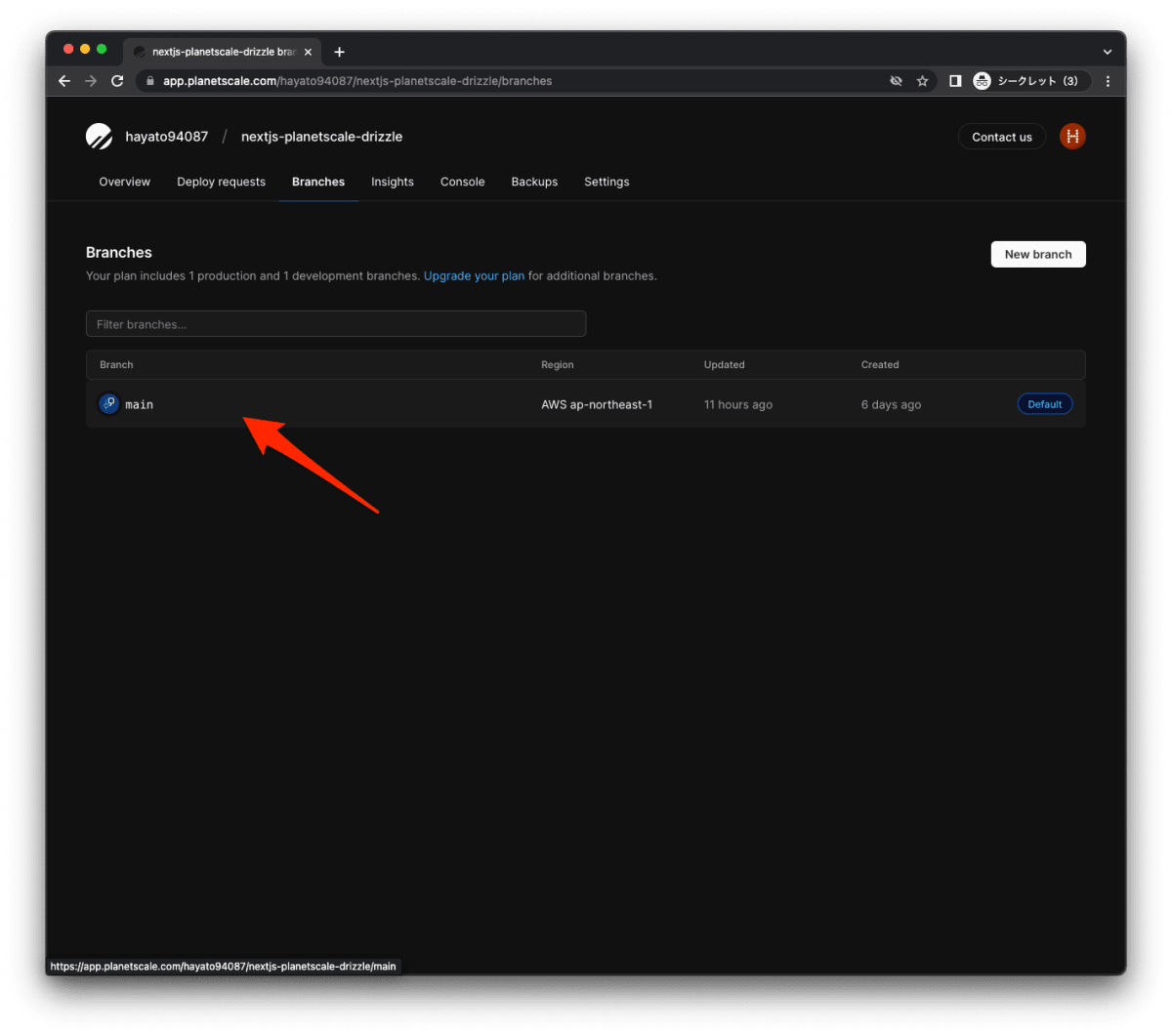The height and width of the screenshot is (1036, 1172).
Task: Focus the Filter branches input
Action: [336, 324]
